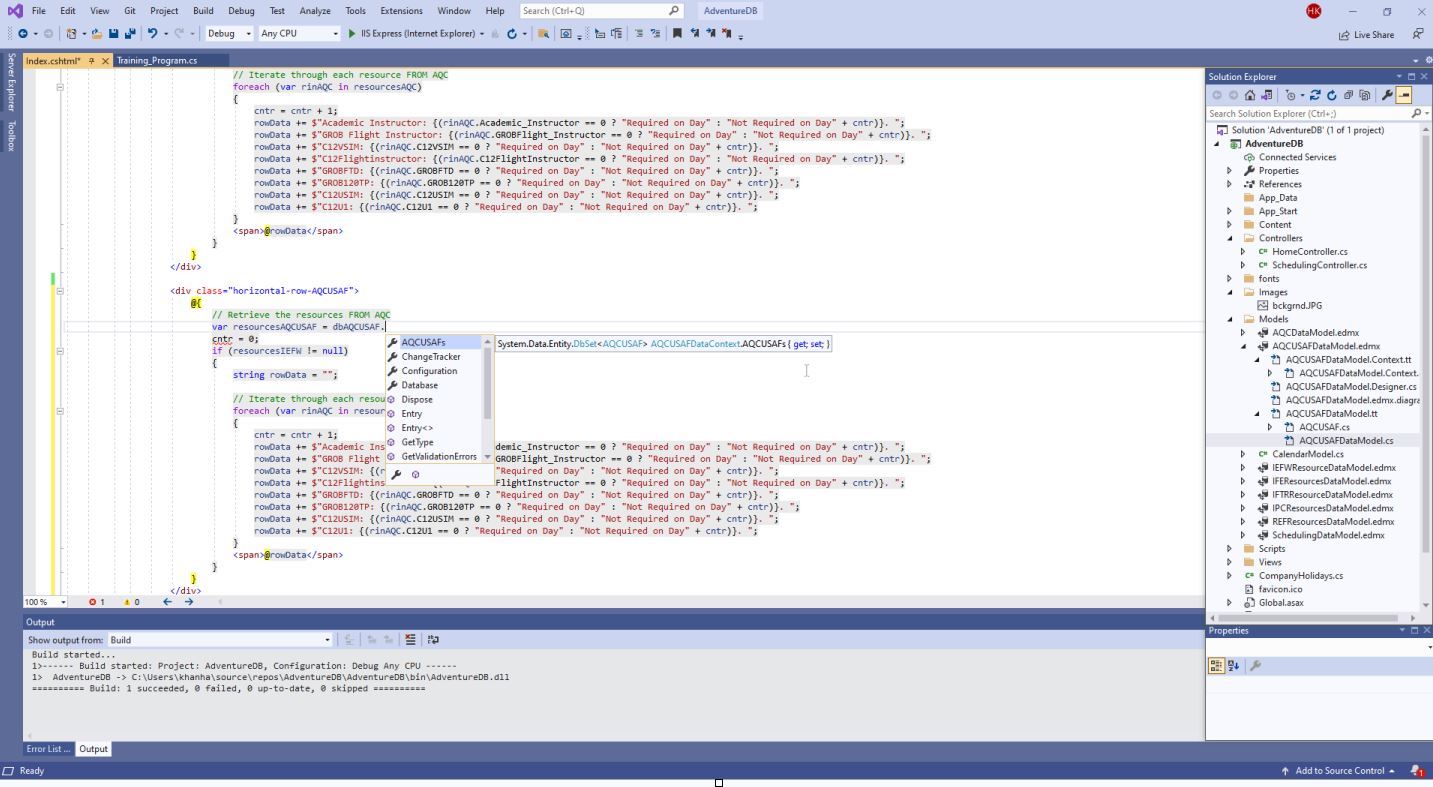Collapse the Models folder
The height and width of the screenshot is (787, 1433).
1228,318
